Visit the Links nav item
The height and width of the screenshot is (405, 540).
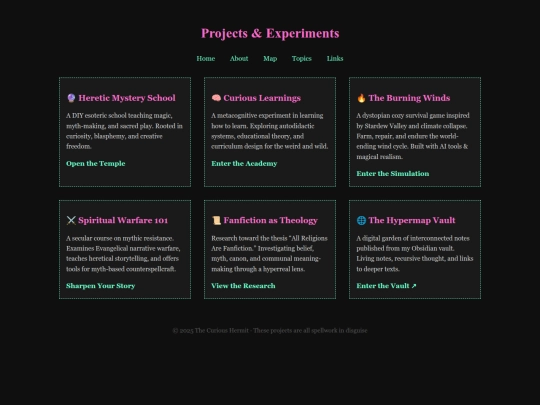point(335,59)
